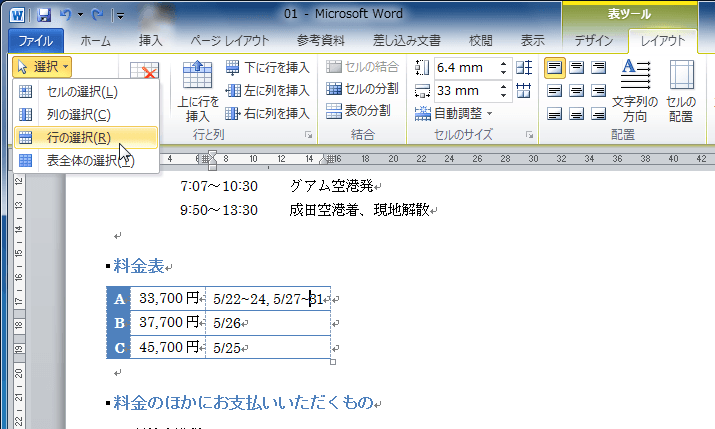This screenshot has width=715, height=429.
Task: Open the ファイル tab
Action: click(x=36, y=41)
